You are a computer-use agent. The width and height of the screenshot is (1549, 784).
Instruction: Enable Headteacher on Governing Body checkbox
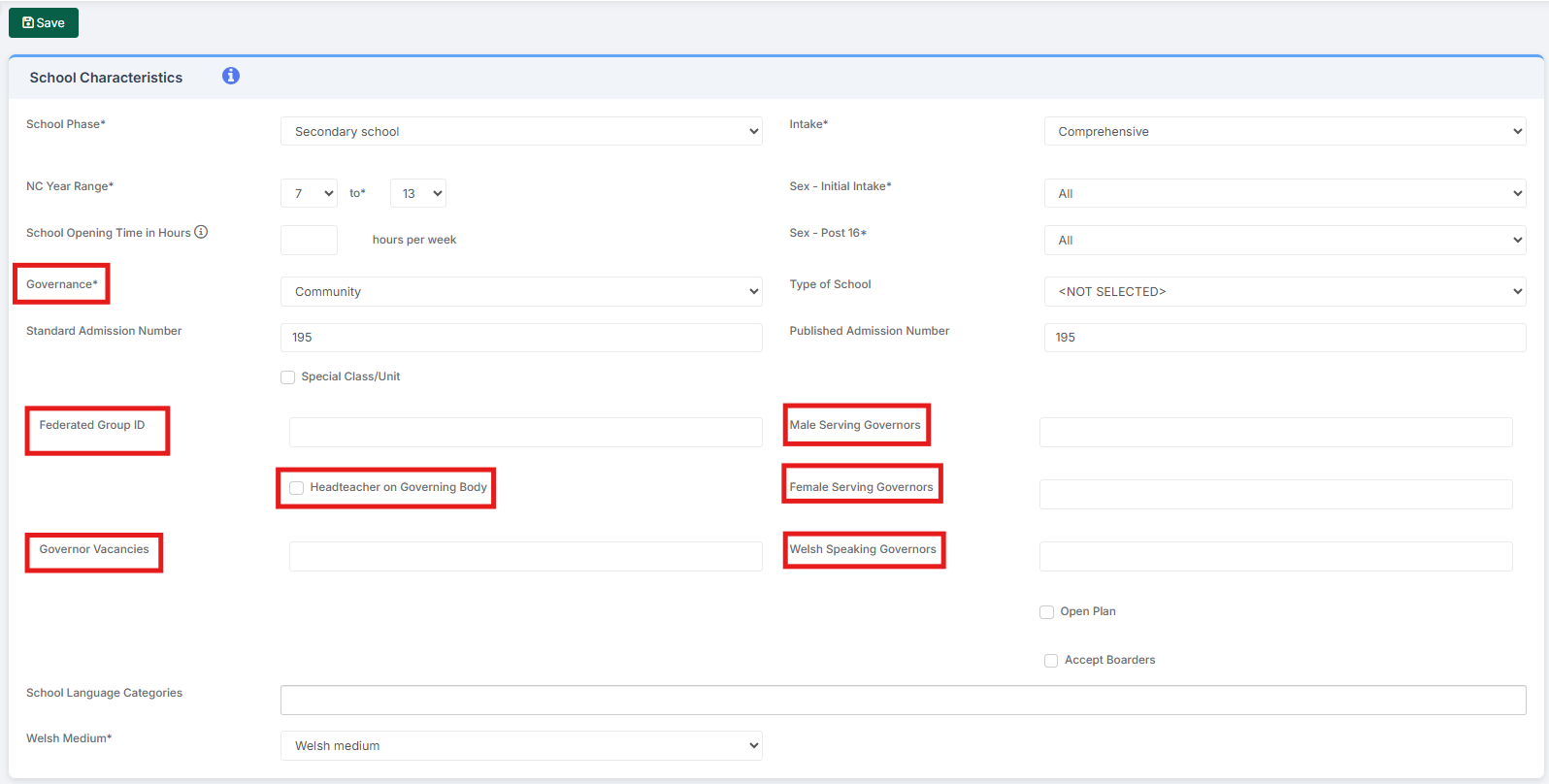pyautogui.click(x=297, y=488)
